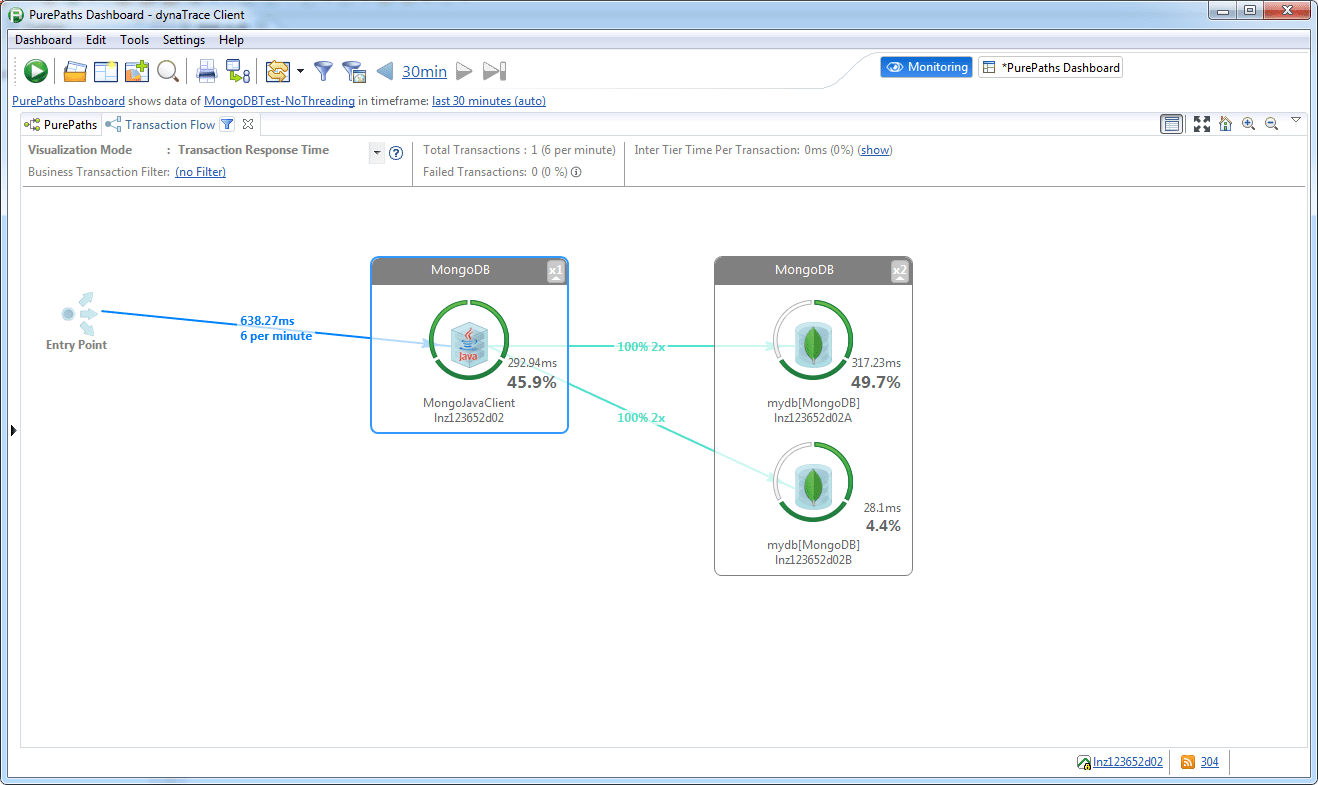1318x785 pixels.
Task: Click the Failed Transactions info icon
Action: [577, 172]
